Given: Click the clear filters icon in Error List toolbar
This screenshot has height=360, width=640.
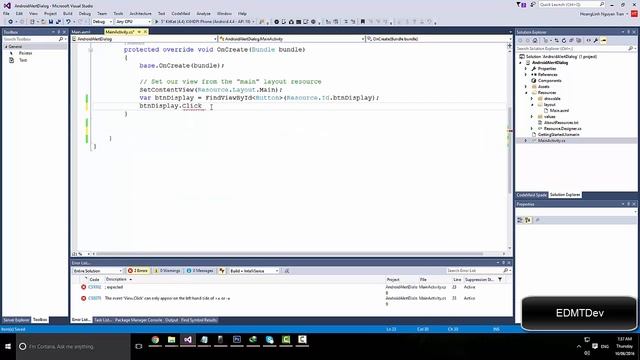Looking at the screenshot, I should (x=287, y=271).
